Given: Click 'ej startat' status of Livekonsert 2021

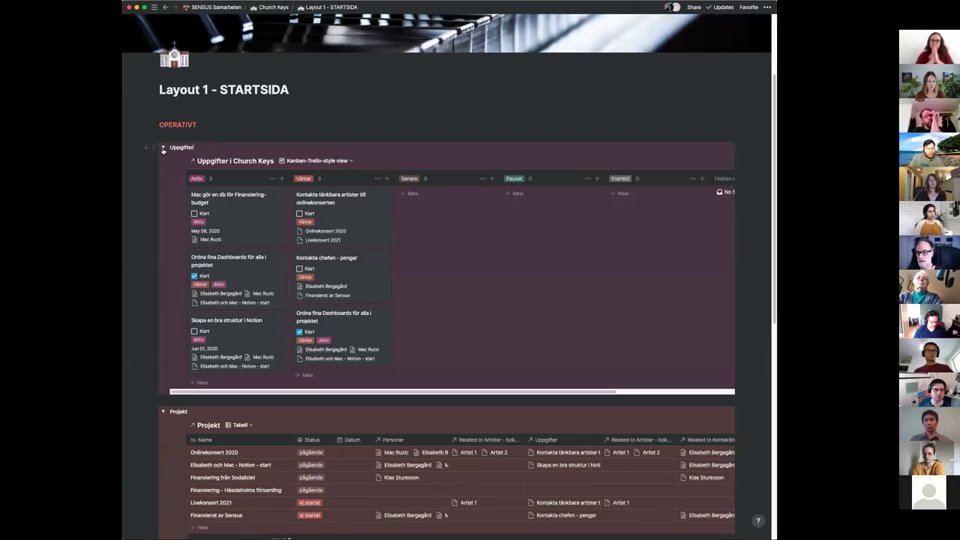Looking at the screenshot, I should point(310,503).
